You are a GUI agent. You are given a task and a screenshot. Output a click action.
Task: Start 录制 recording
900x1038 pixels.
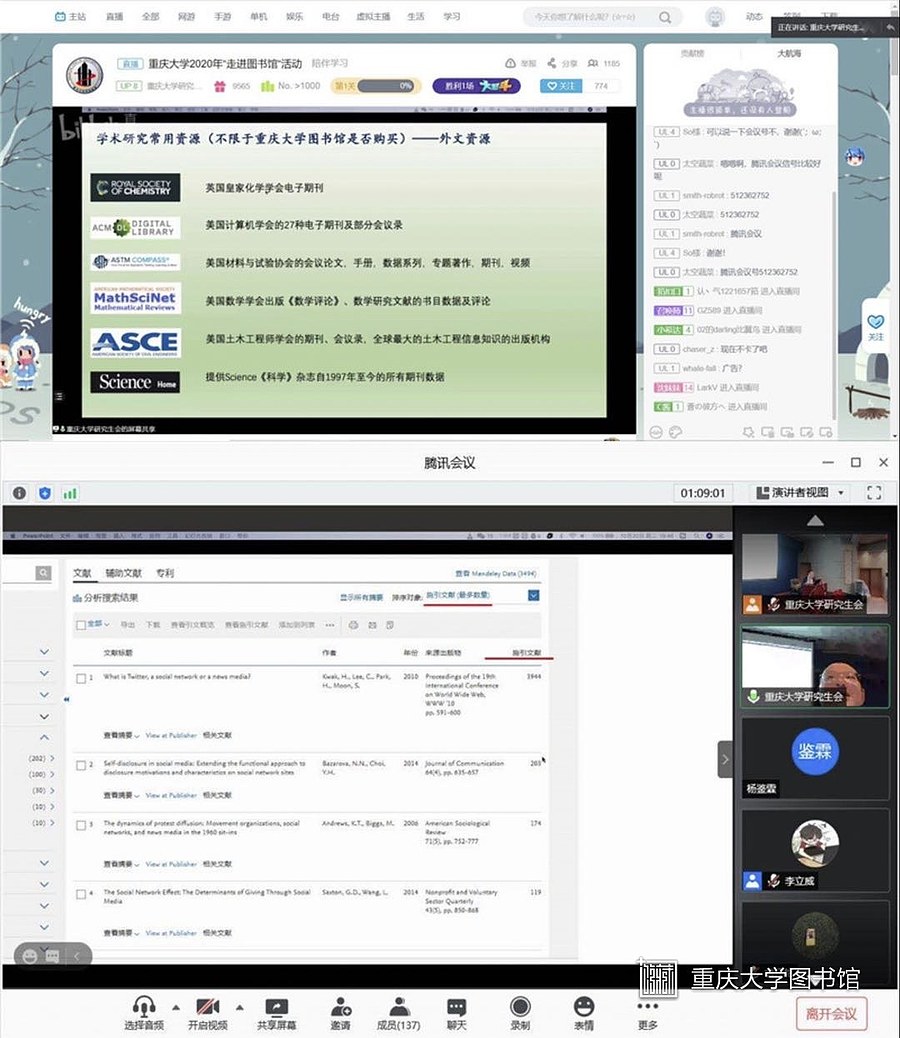point(520,1013)
